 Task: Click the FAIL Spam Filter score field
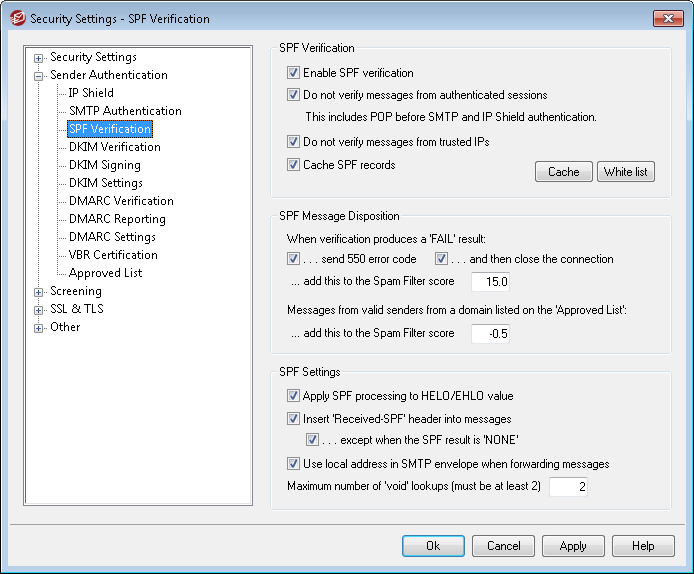tap(490, 282)
